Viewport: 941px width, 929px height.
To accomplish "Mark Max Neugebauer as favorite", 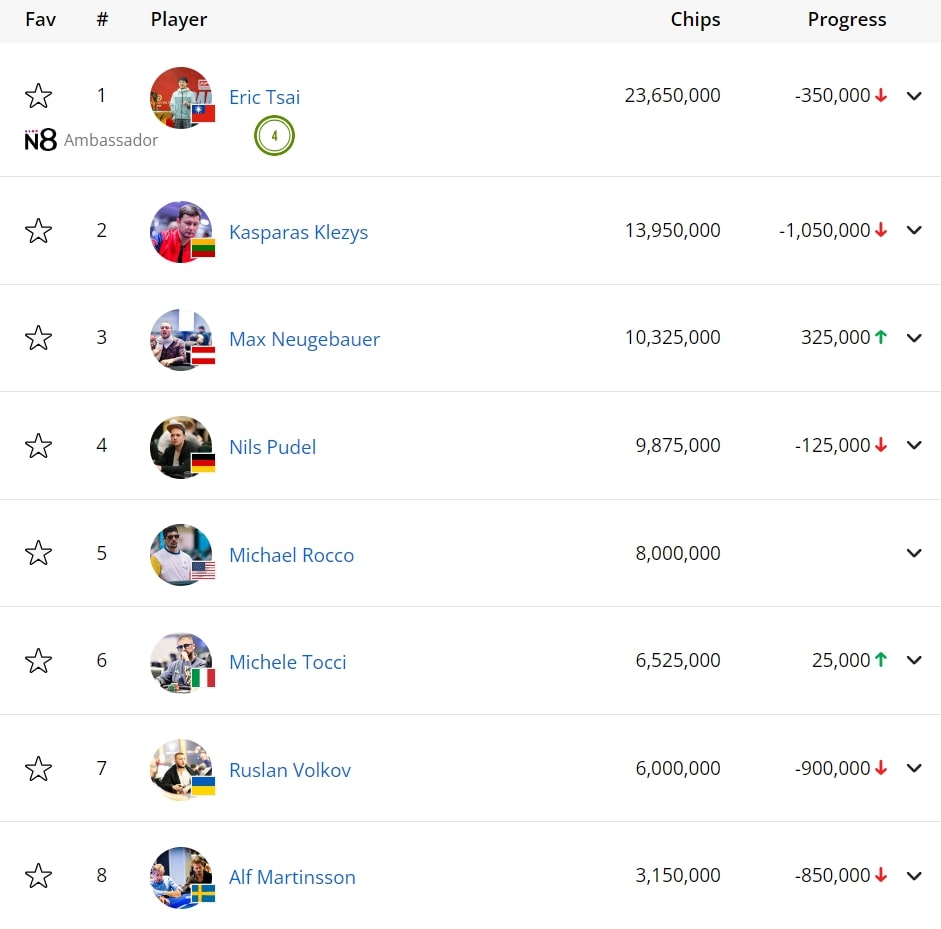I will [x=38, y=338].
